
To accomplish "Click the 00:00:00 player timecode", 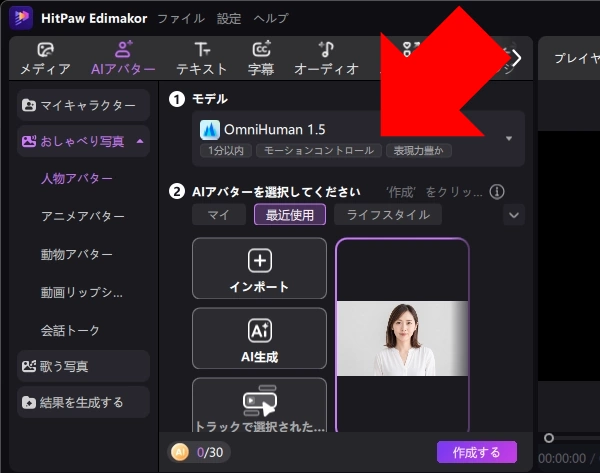I will click(x=562, y=458).
